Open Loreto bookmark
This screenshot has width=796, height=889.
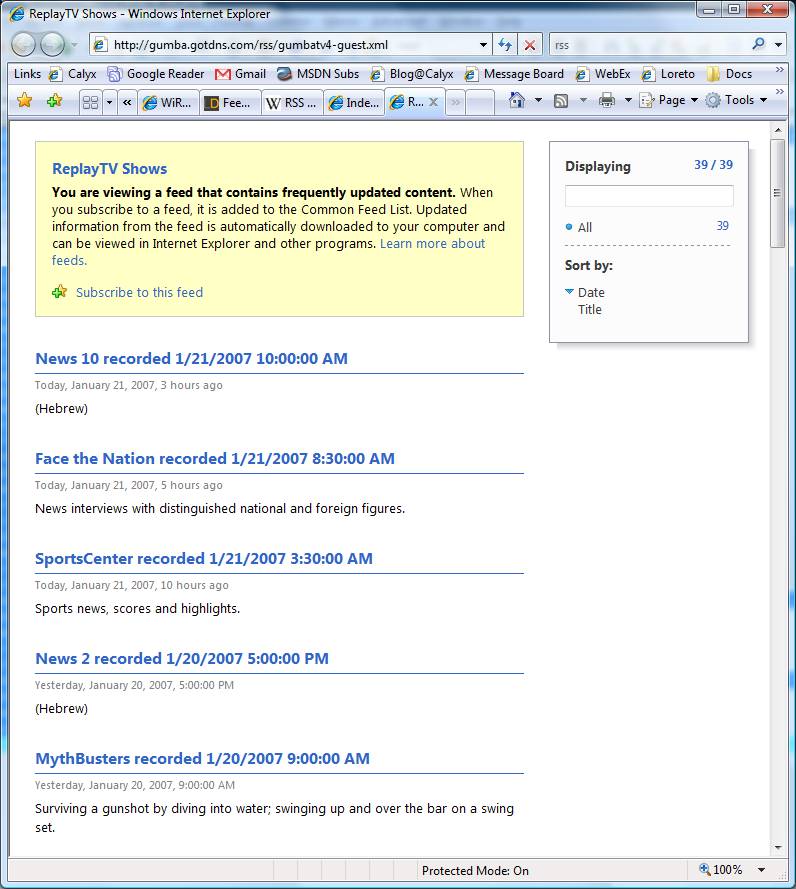pyautogui.click(x=668, y=74)
